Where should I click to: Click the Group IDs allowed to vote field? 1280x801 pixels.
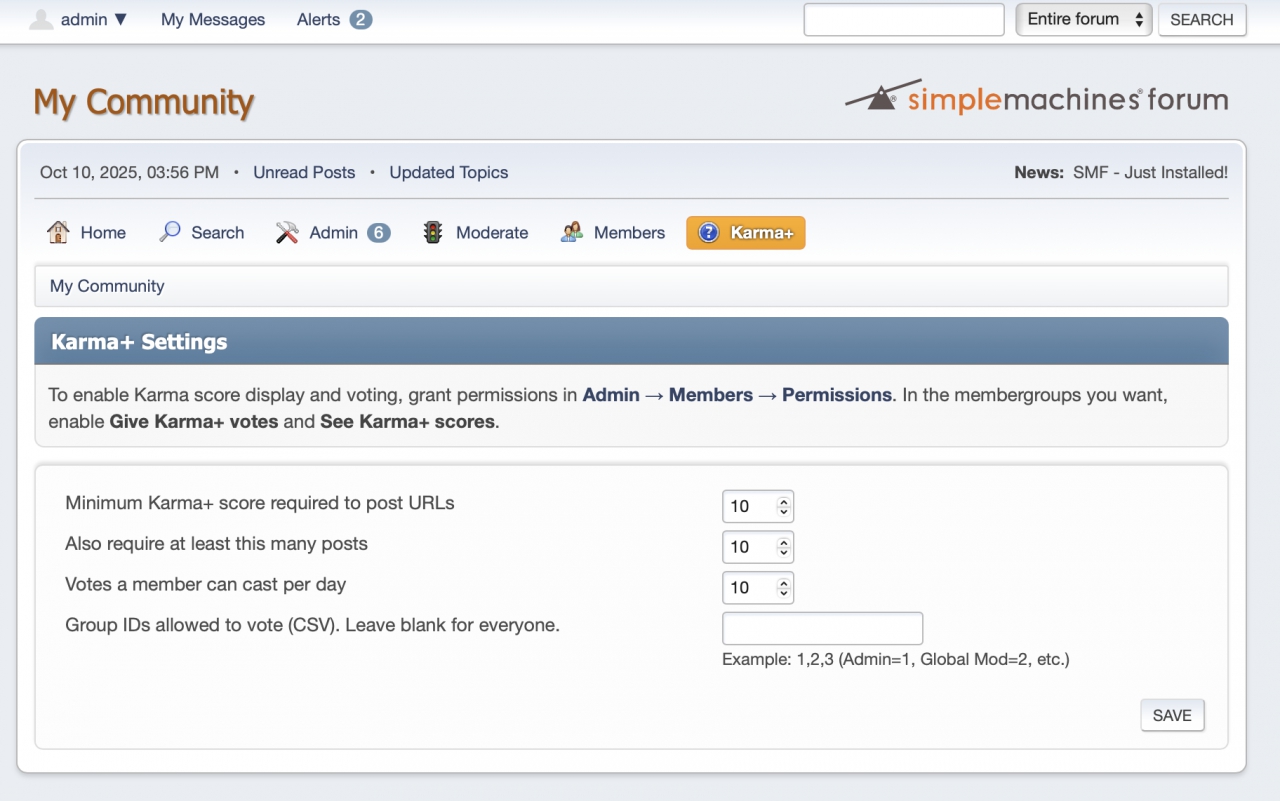[822, 629]
